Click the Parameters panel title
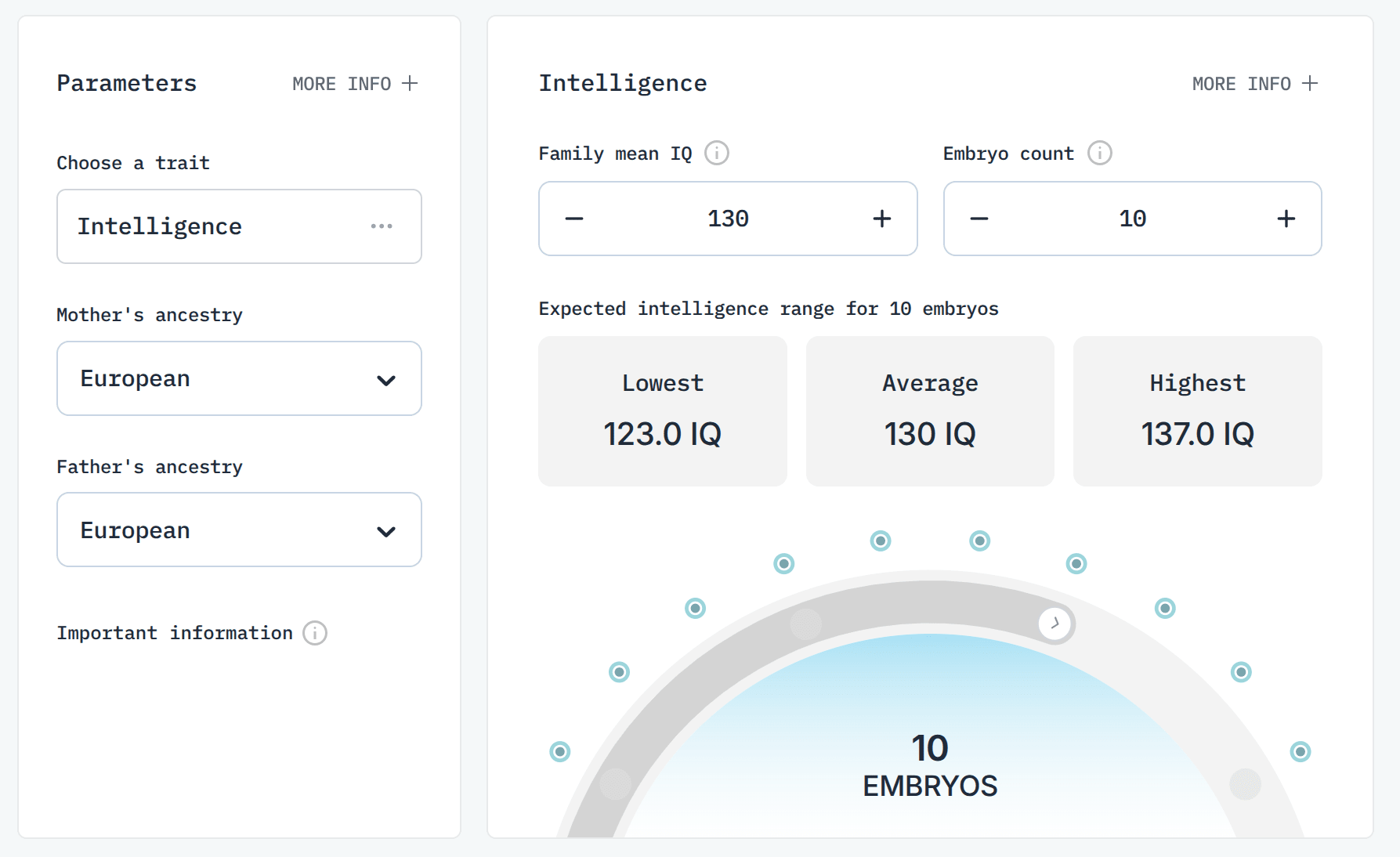1400x857 pixels. tap(127, 83)
